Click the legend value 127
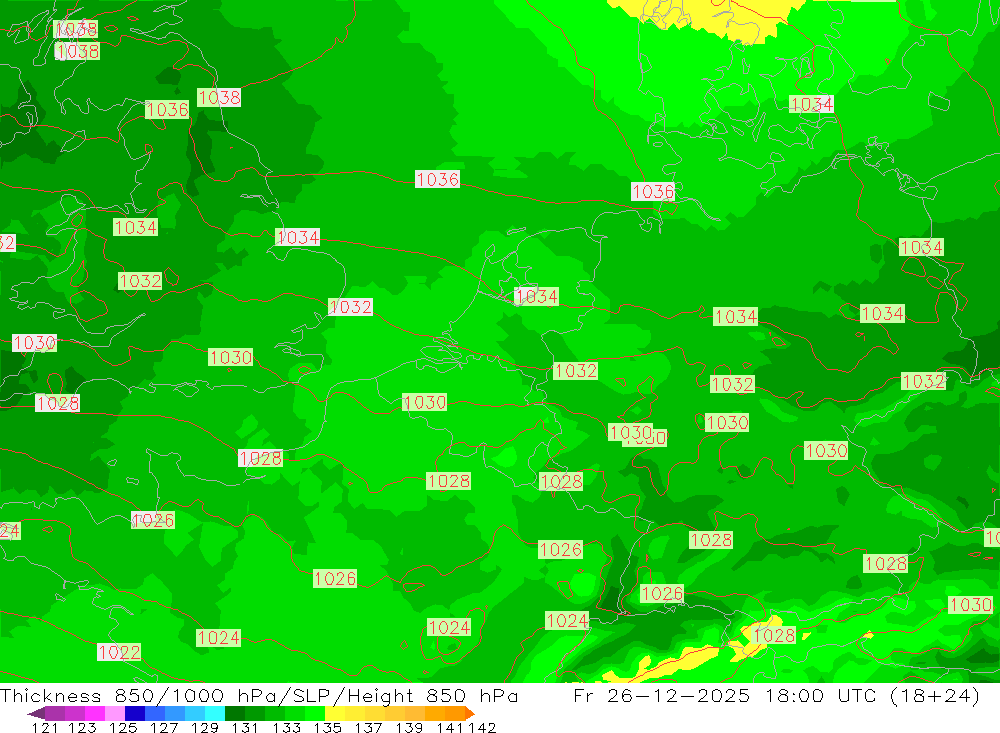Image resolution: width=1000 pixels, height=733 pixels. [x=164, y=727]
